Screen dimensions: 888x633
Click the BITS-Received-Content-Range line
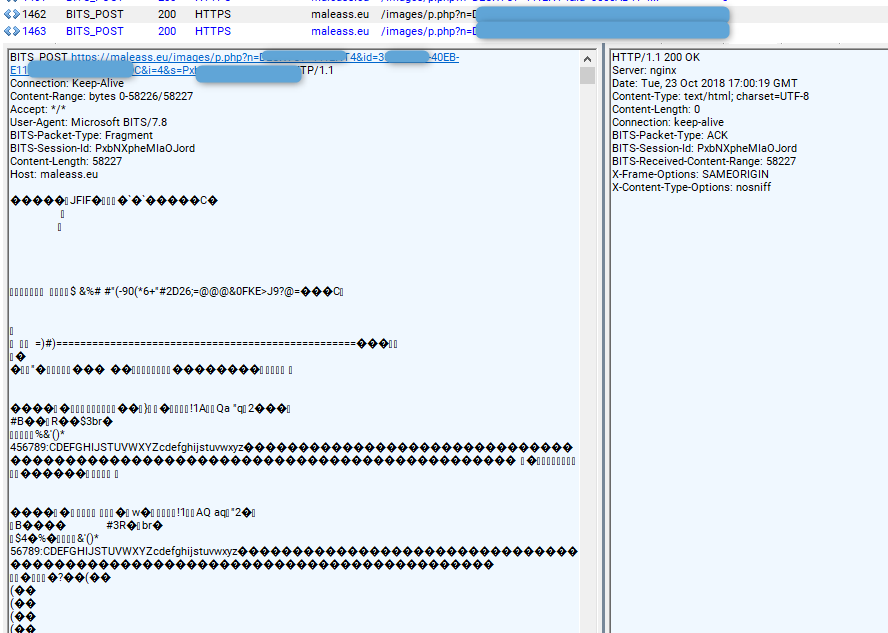coord(704,161)
